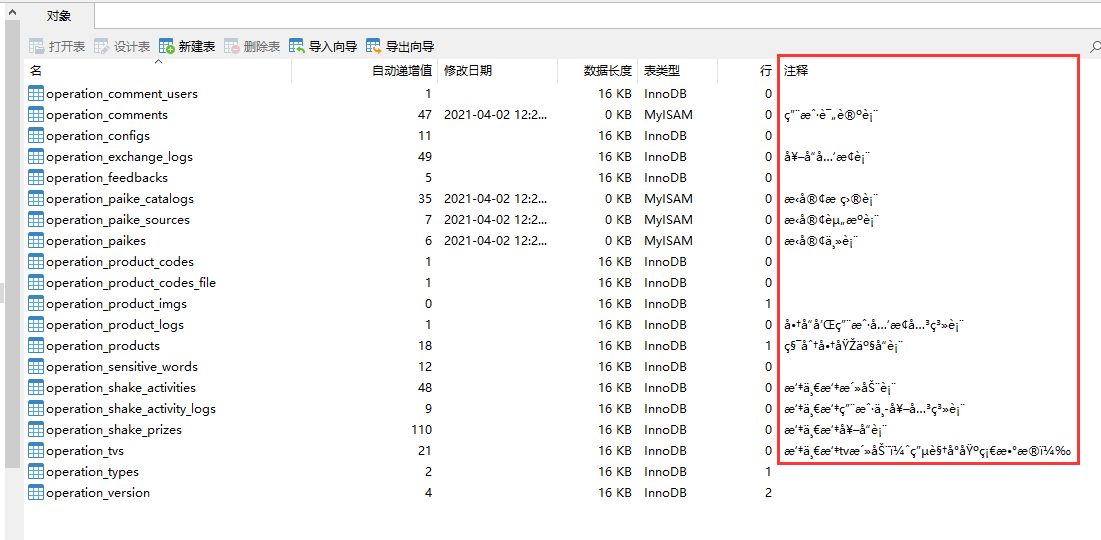Click the operation_feedbacks table name
Image resolution: width=1101 pixels, height=540 pixels.
107,178
